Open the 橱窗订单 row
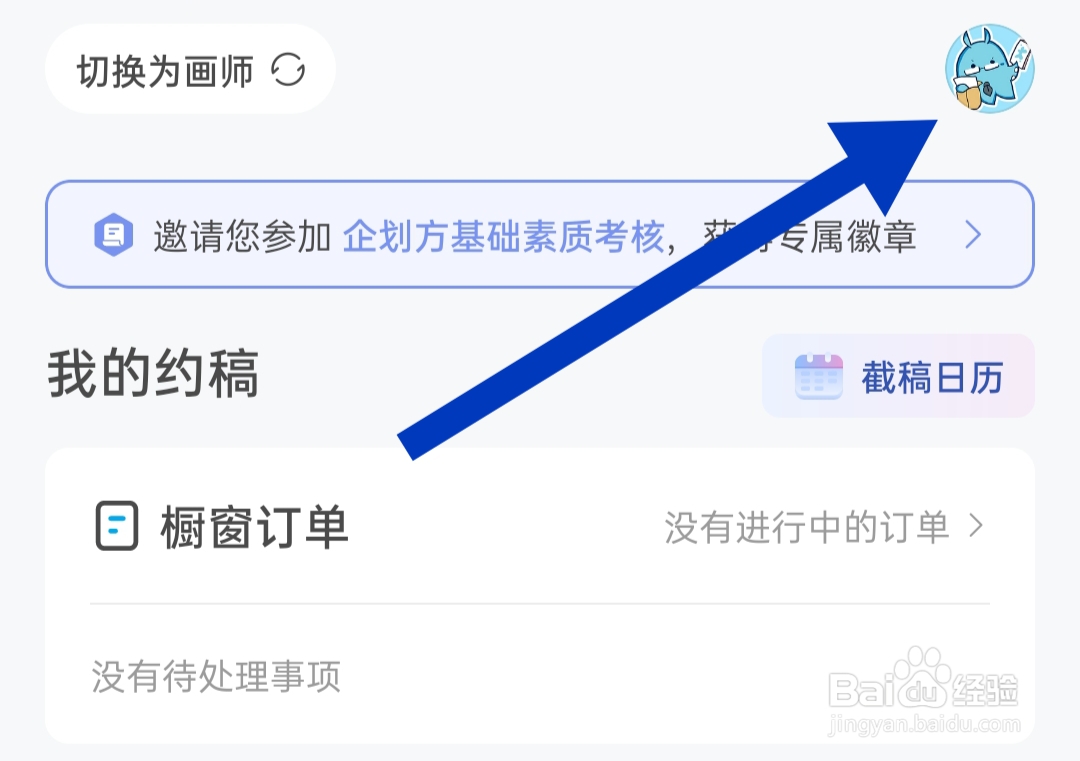Screen dimensions: 1080x761 click(540, 527)
